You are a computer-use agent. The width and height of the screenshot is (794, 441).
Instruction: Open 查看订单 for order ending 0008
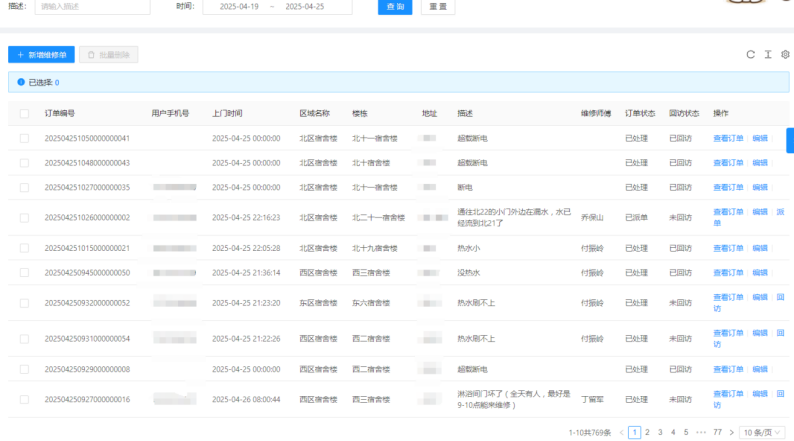click(728, 369)
